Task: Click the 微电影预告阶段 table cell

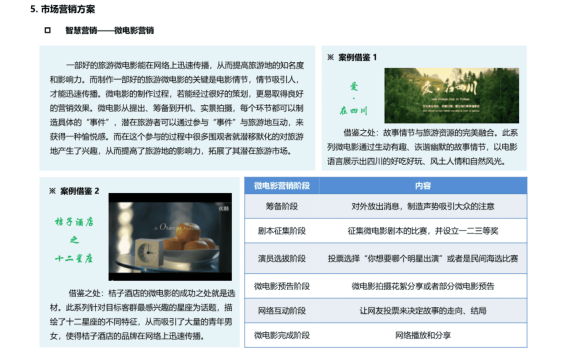Action: click(x=282, y=286)
